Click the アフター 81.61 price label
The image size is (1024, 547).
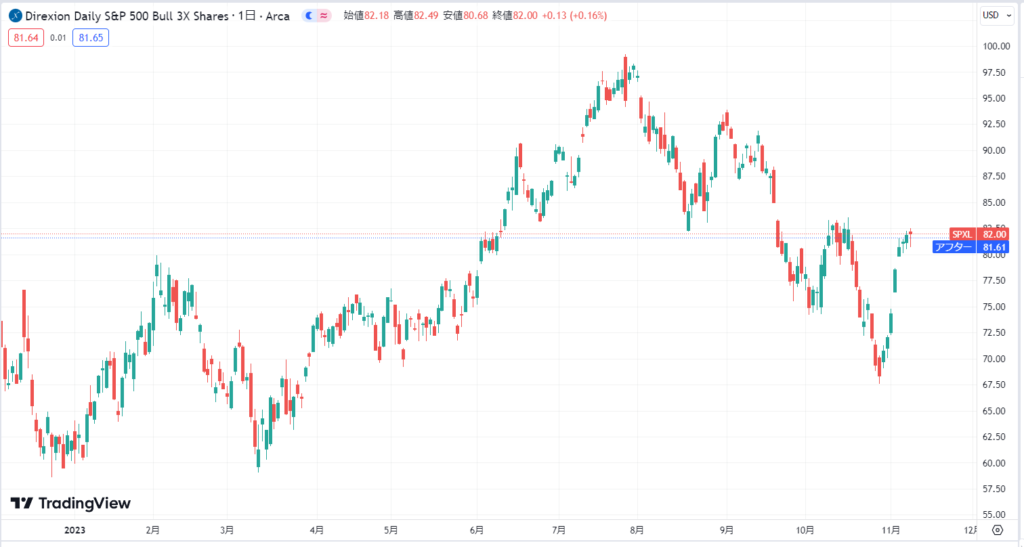pos(970,247)
